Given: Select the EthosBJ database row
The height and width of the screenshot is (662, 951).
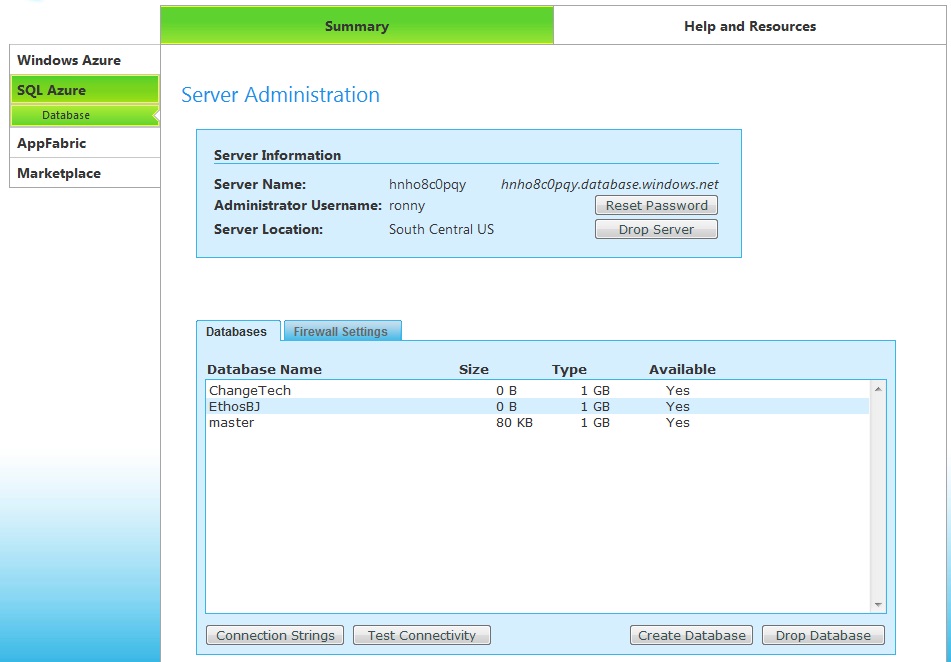Looking at the screenshot, I should (x=537, y=406).
